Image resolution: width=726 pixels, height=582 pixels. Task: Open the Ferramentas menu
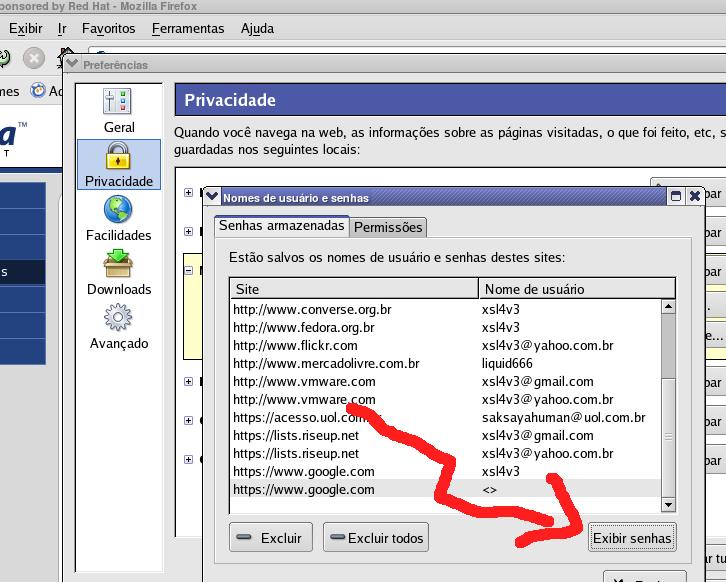tap(188, 29)
